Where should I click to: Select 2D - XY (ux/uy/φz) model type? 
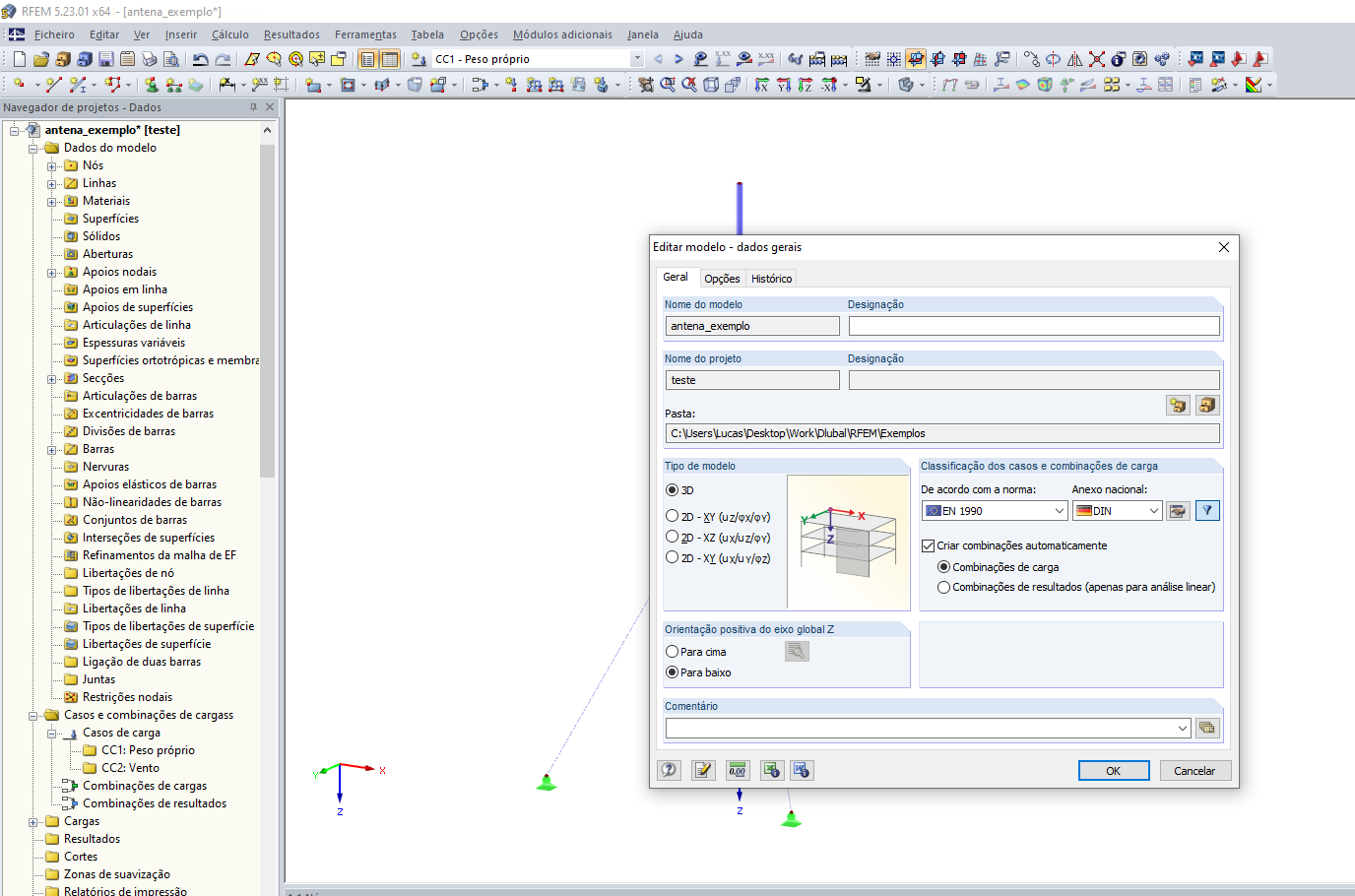pyautogui.click(x=673, y=557)
